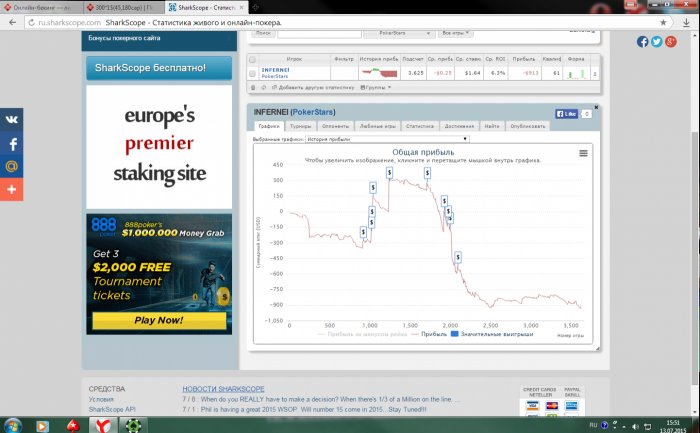Click the $ marker lowest on the chart's falling line
The image size is (700, 433).
[x=458, y=257]
